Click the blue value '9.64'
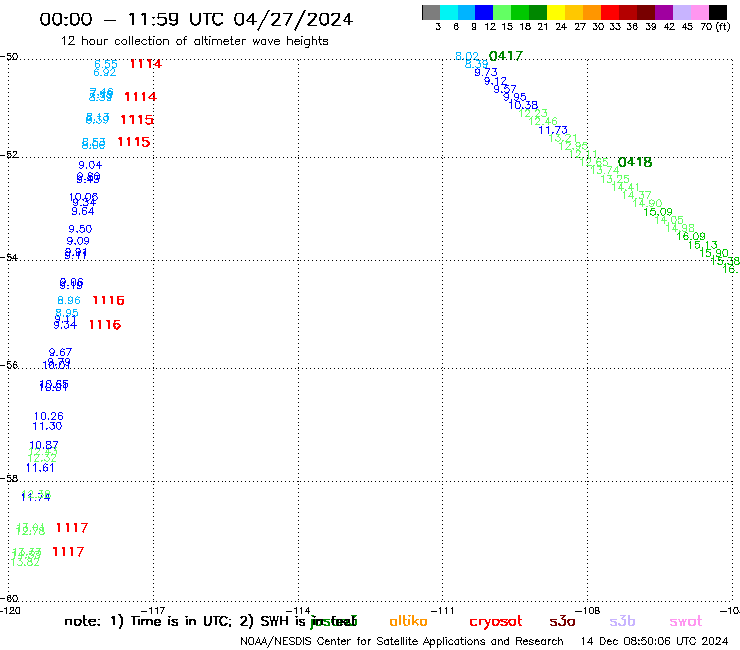This screenshot has width=740, height=650. tap(83, 211)
